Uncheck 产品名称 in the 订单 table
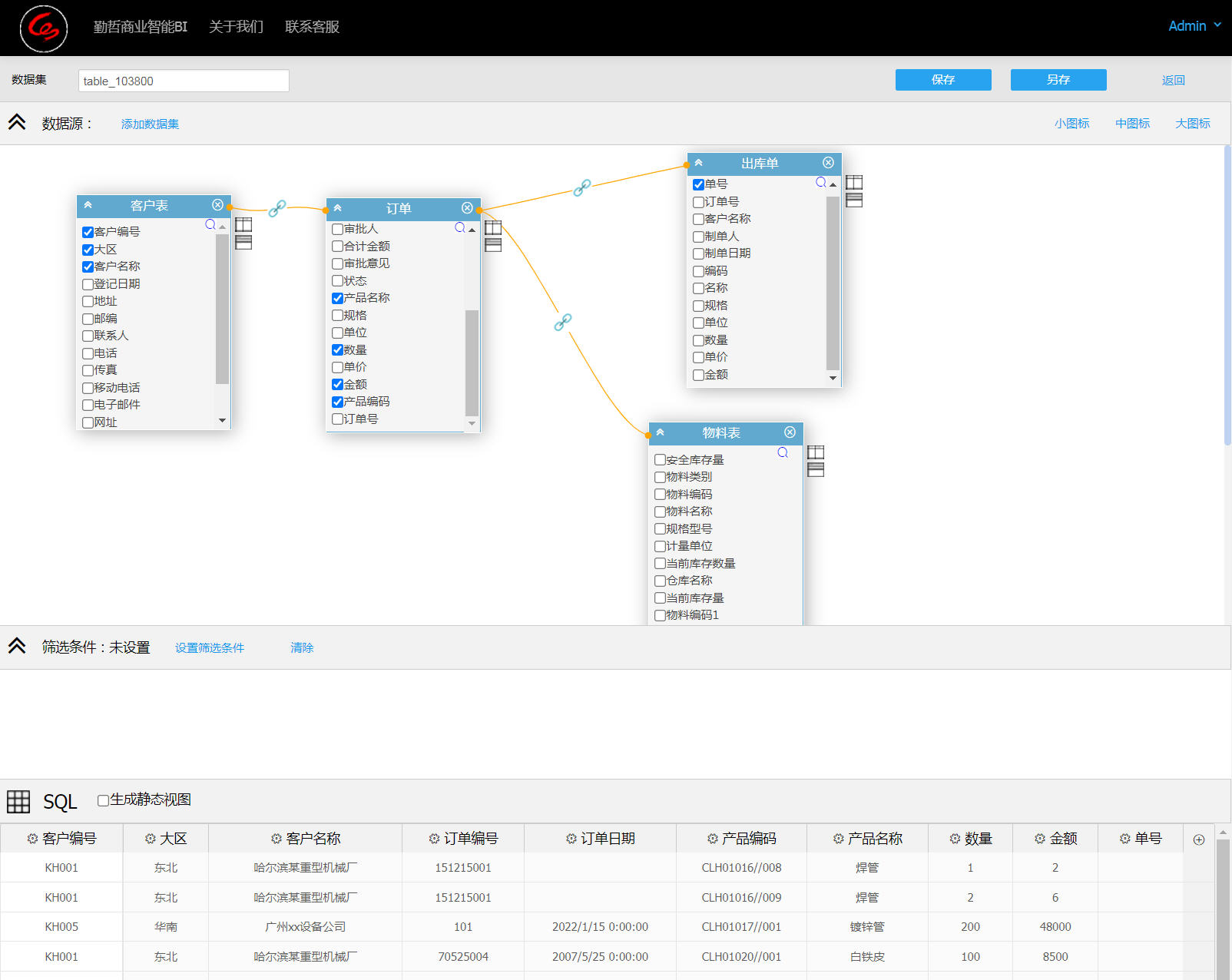The width and height of the screenshot is (1232, 980). coord(337,298)
